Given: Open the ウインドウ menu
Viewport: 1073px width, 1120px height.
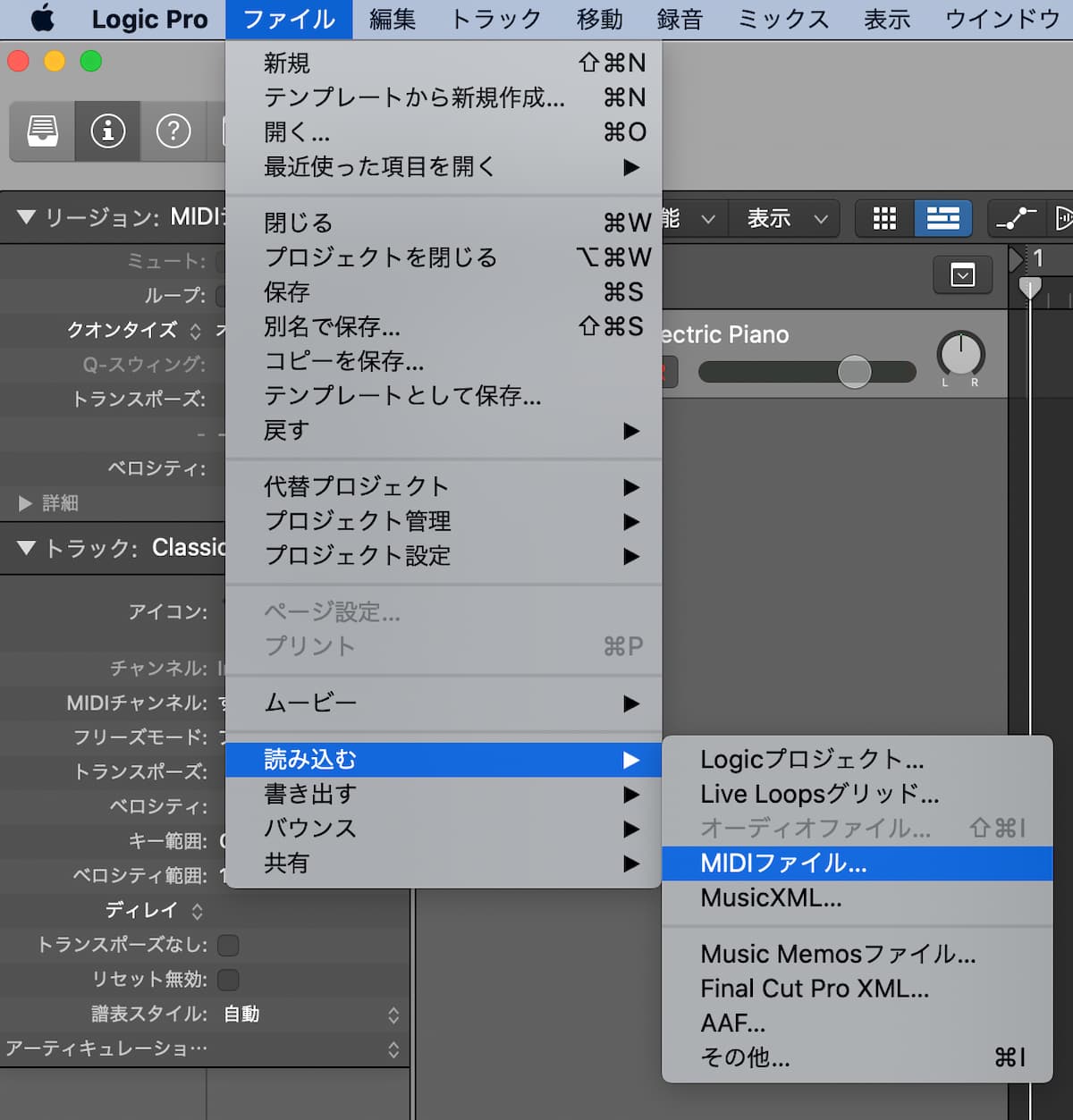Looking at the screenshot, I should tap(1003, 19).
